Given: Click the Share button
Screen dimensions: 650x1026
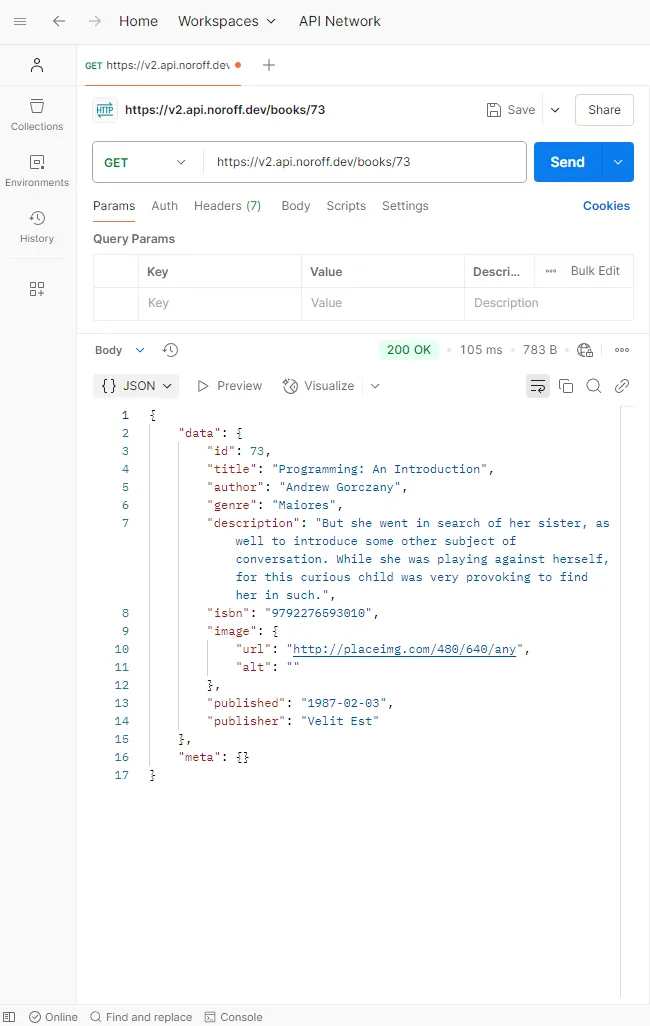Looking at the screenshot, I should [x=604, y=110].
